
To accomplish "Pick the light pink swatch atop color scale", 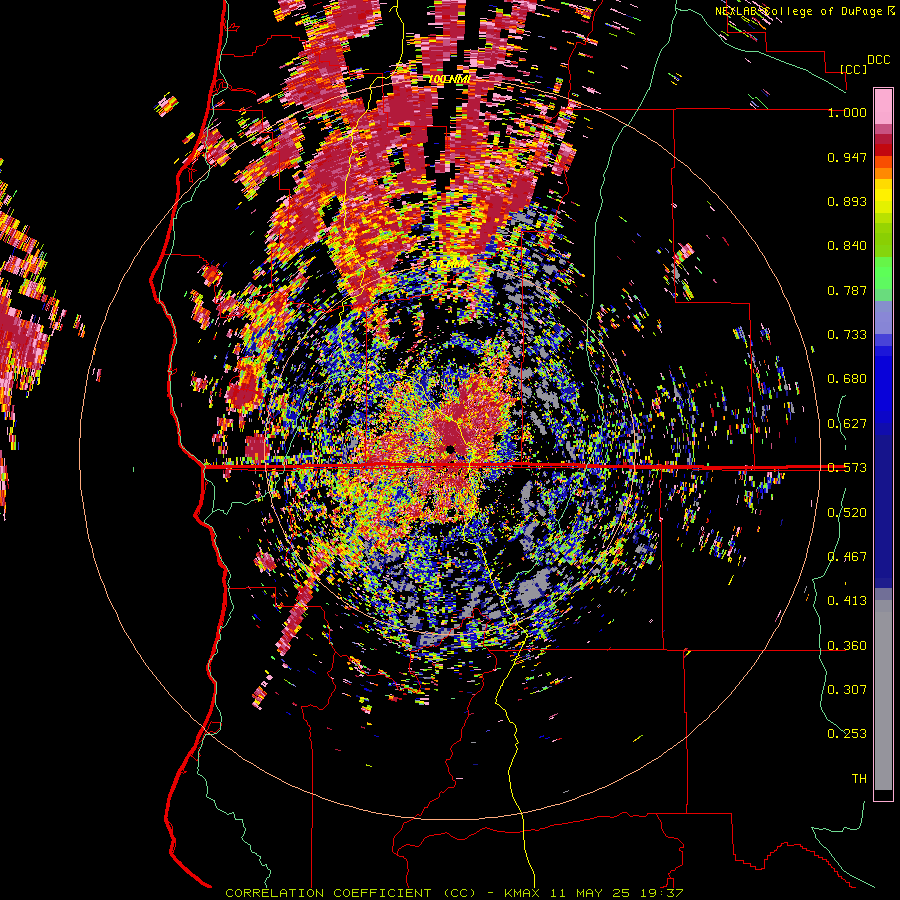I will [883, 107].
